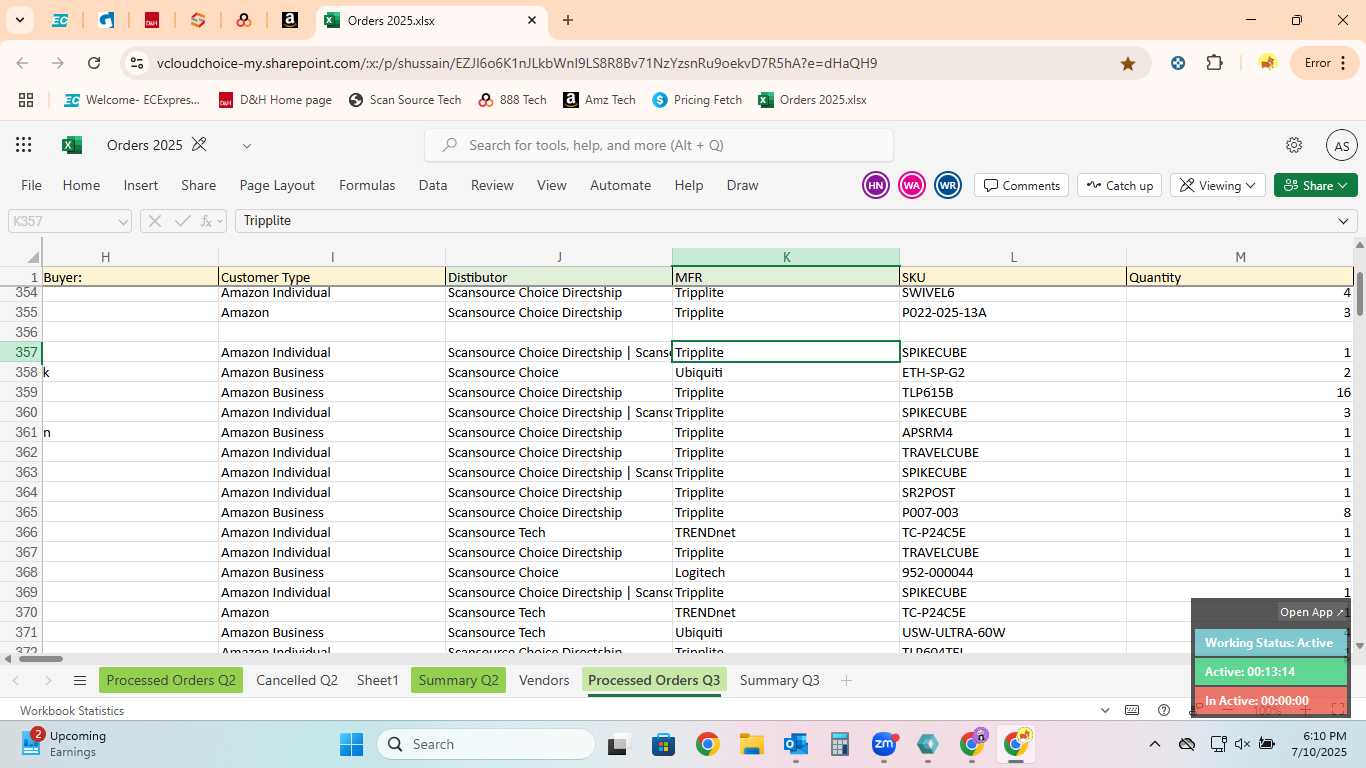The width and height of the screenshot is (1366, 768).
Task: View site information icon in address bar
Action: (x=137, y=63)
